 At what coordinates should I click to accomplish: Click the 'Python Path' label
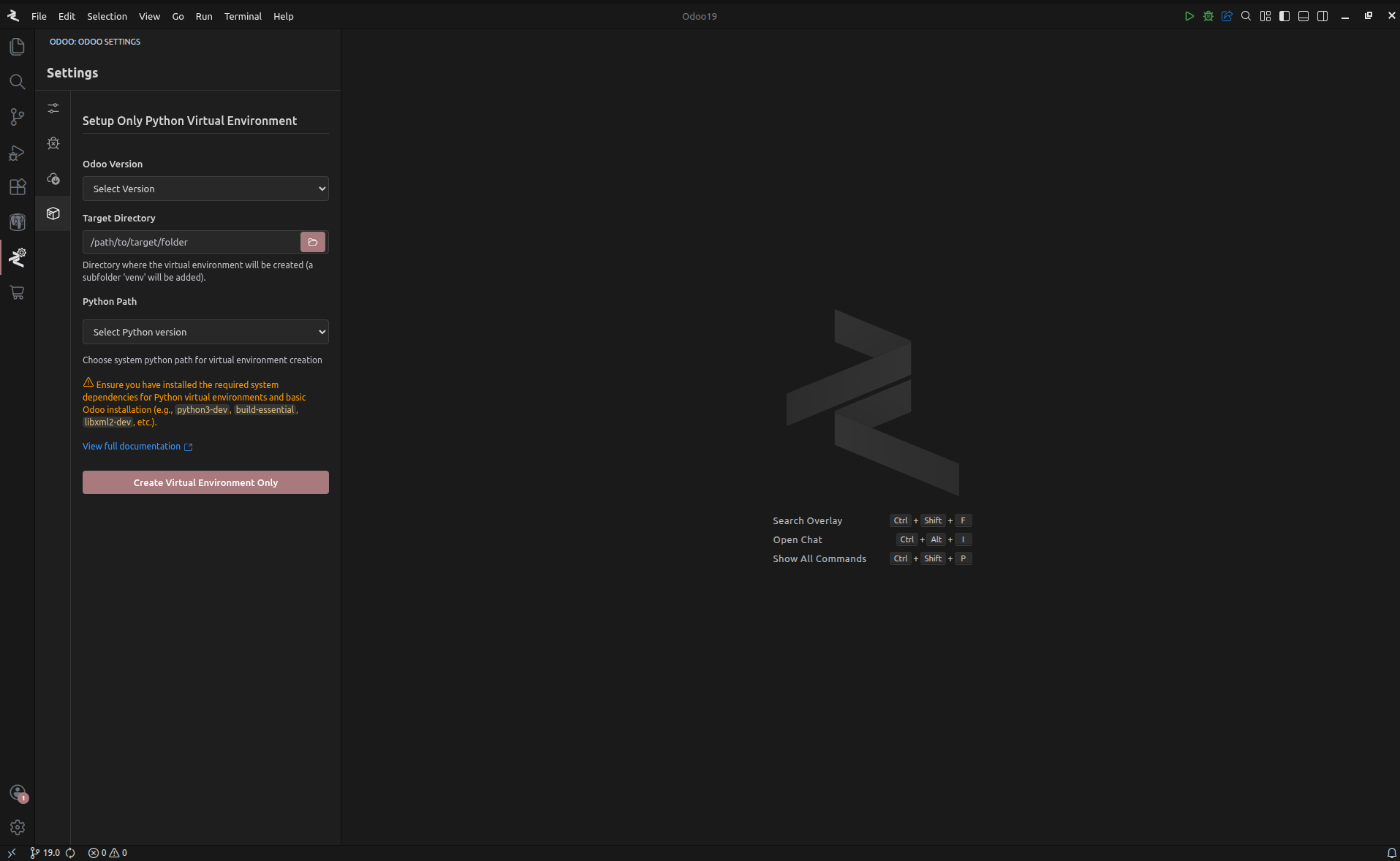(x=110, y=301)
